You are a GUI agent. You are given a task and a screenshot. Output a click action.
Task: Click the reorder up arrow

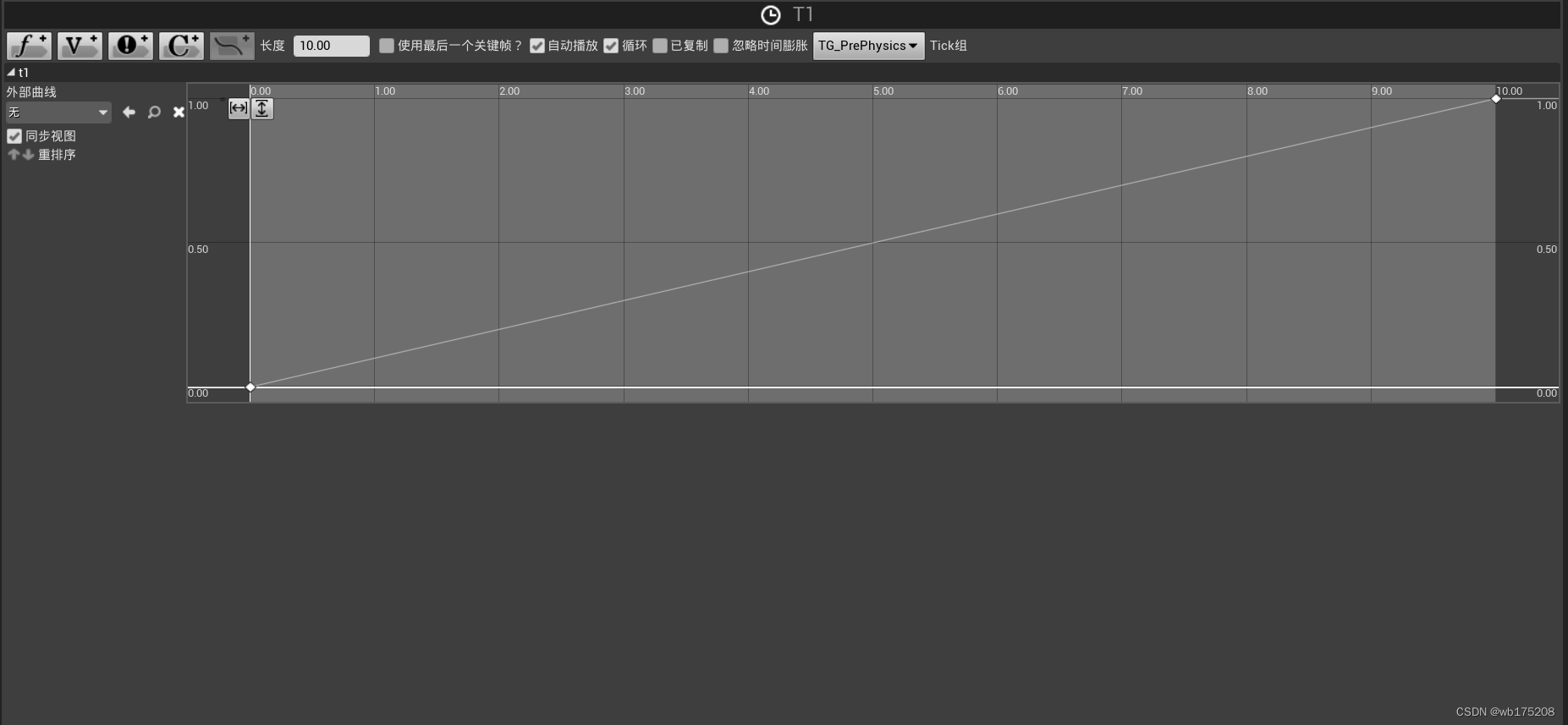13,155
